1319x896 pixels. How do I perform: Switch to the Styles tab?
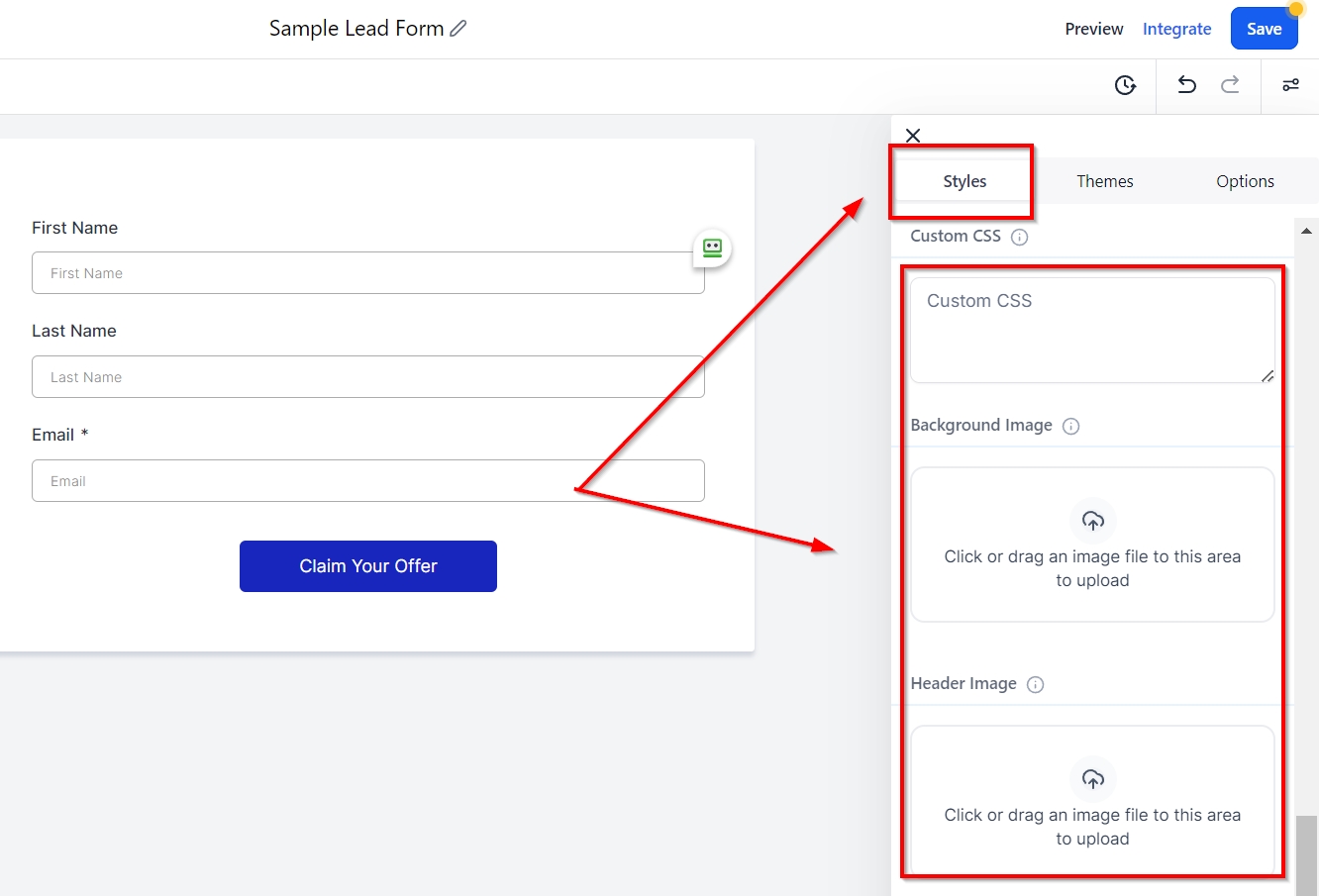click(964, 181)
